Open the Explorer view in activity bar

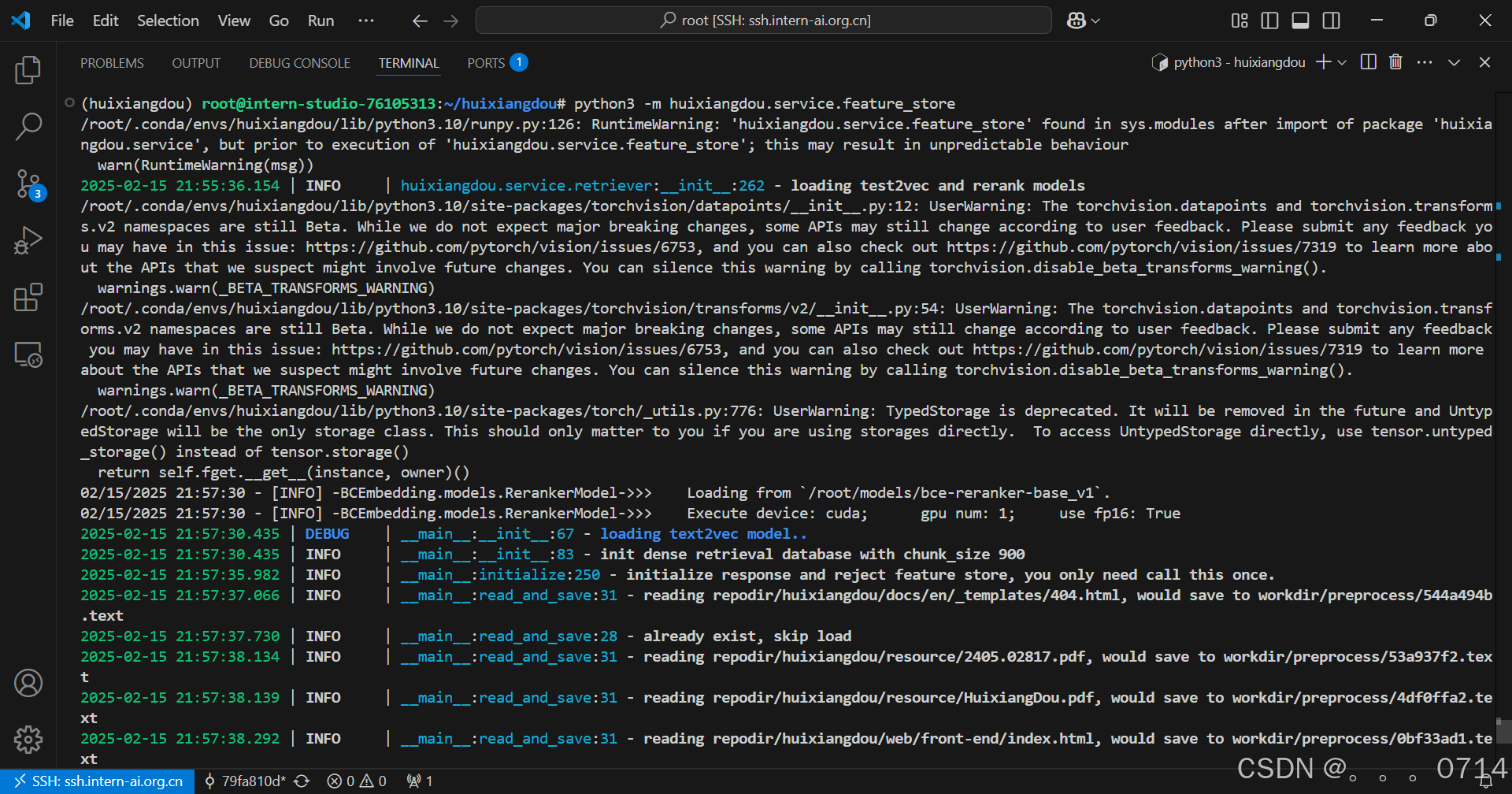point(28,70)
